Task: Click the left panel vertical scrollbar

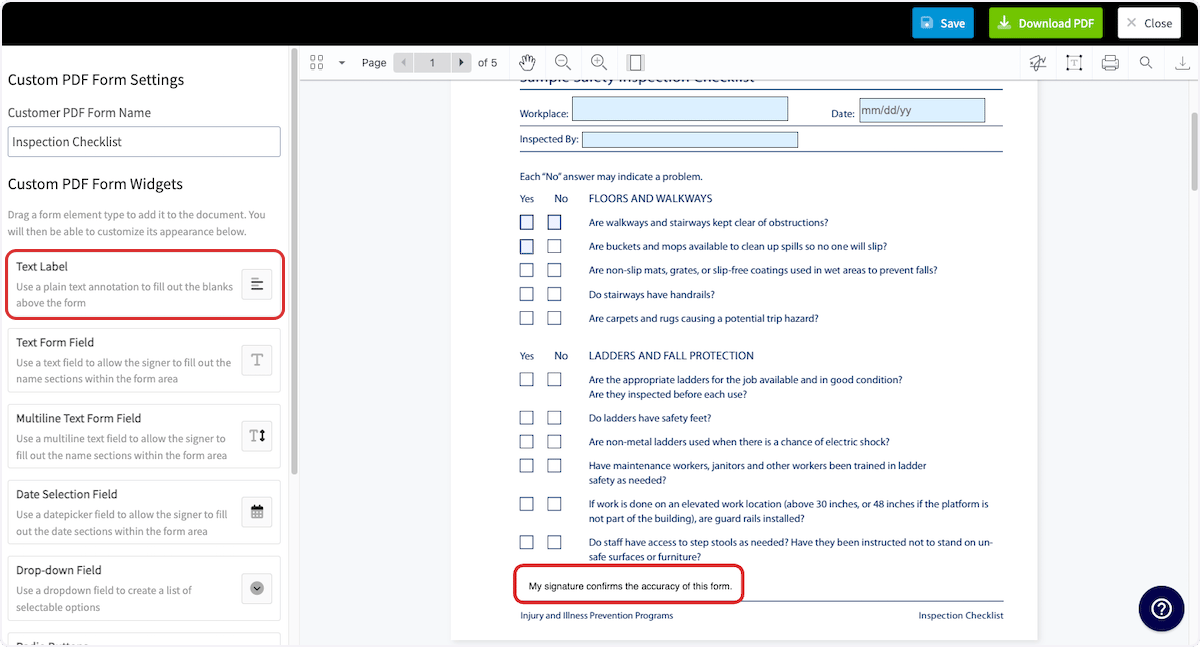Action: (x=294, y=262)
